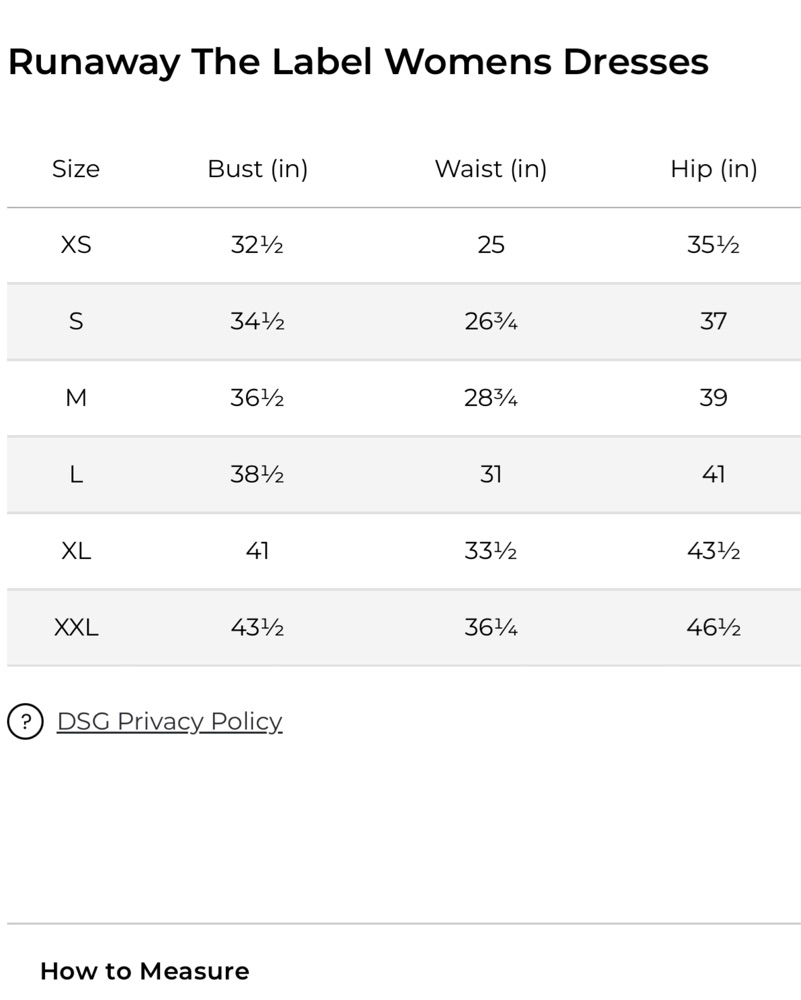Select the Bust (in) column header
The image size is (801, 1000).
click(258, 169)
